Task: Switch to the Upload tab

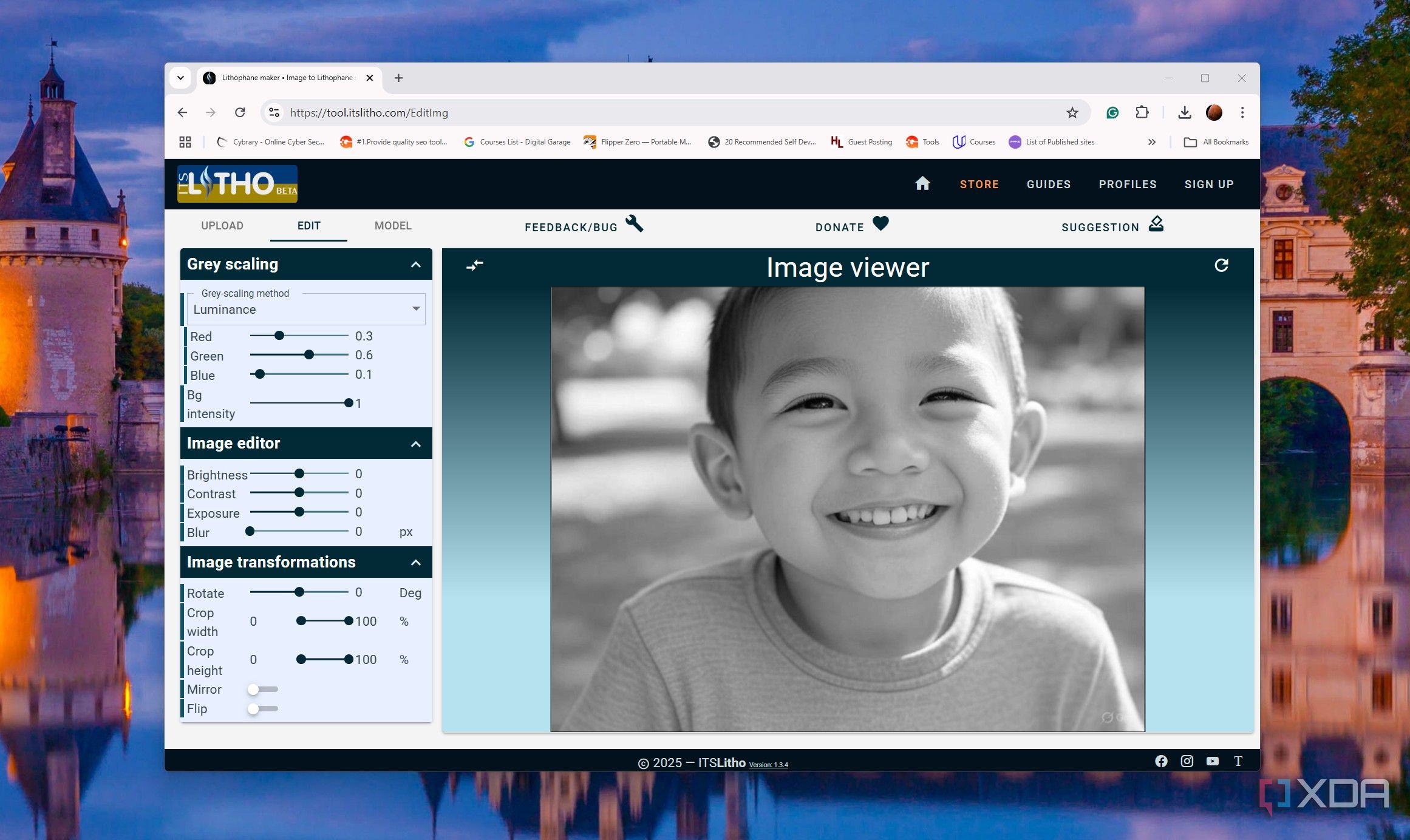Action: coord(222,226)
